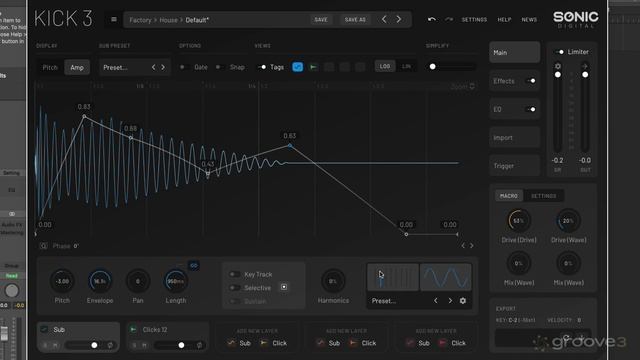Viewport: 640px width, 360px height.
Task: Enable the Key Track switch
Action: 234,274
